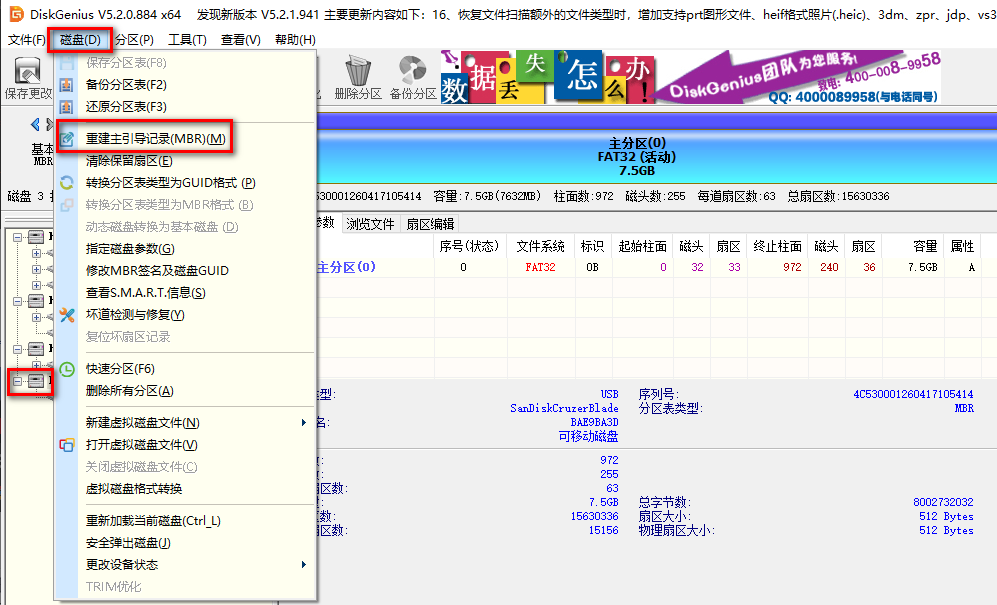
Task: Select 修改MBR签名及磁盘GUID entry
Action: point(157,270)
